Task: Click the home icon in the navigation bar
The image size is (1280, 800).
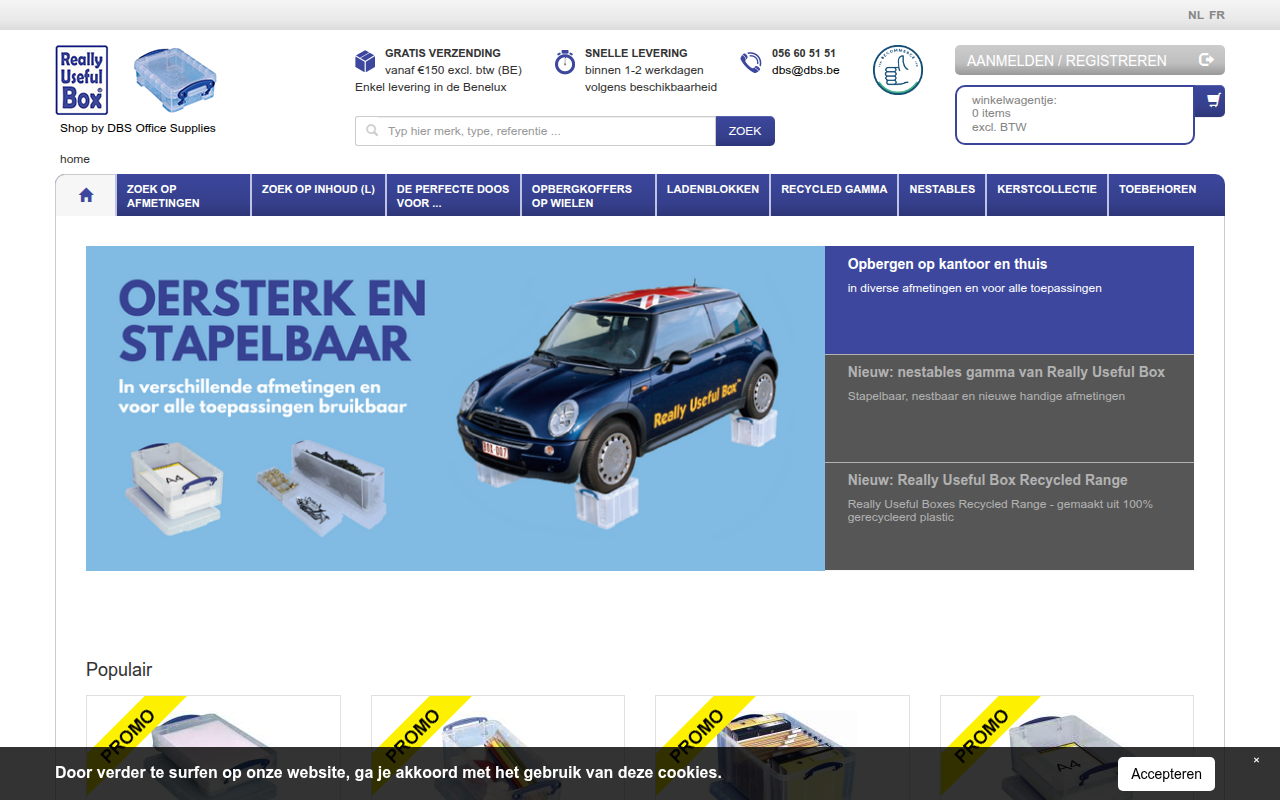Action: click(x=86, y=195)
